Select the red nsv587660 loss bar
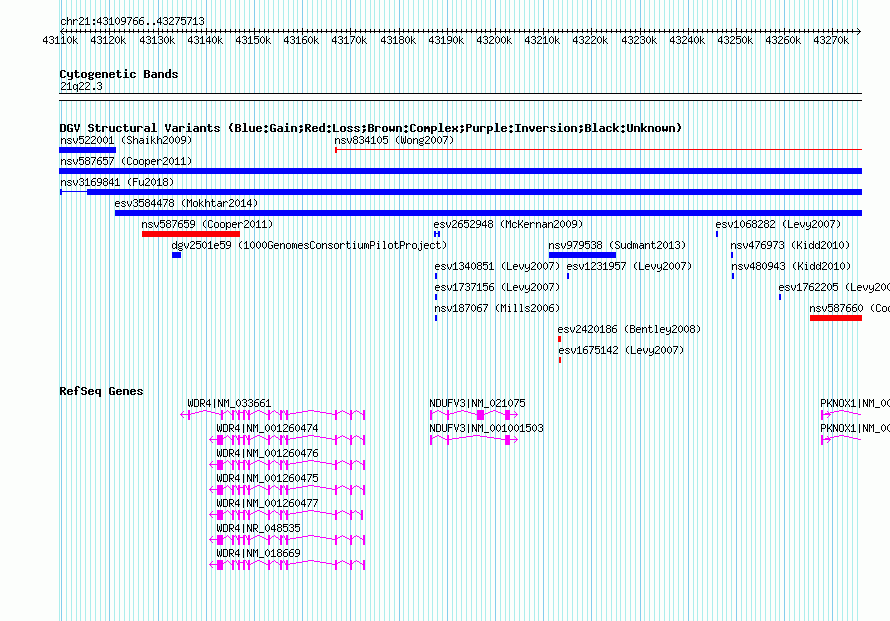890x621 pixels. 836,318
